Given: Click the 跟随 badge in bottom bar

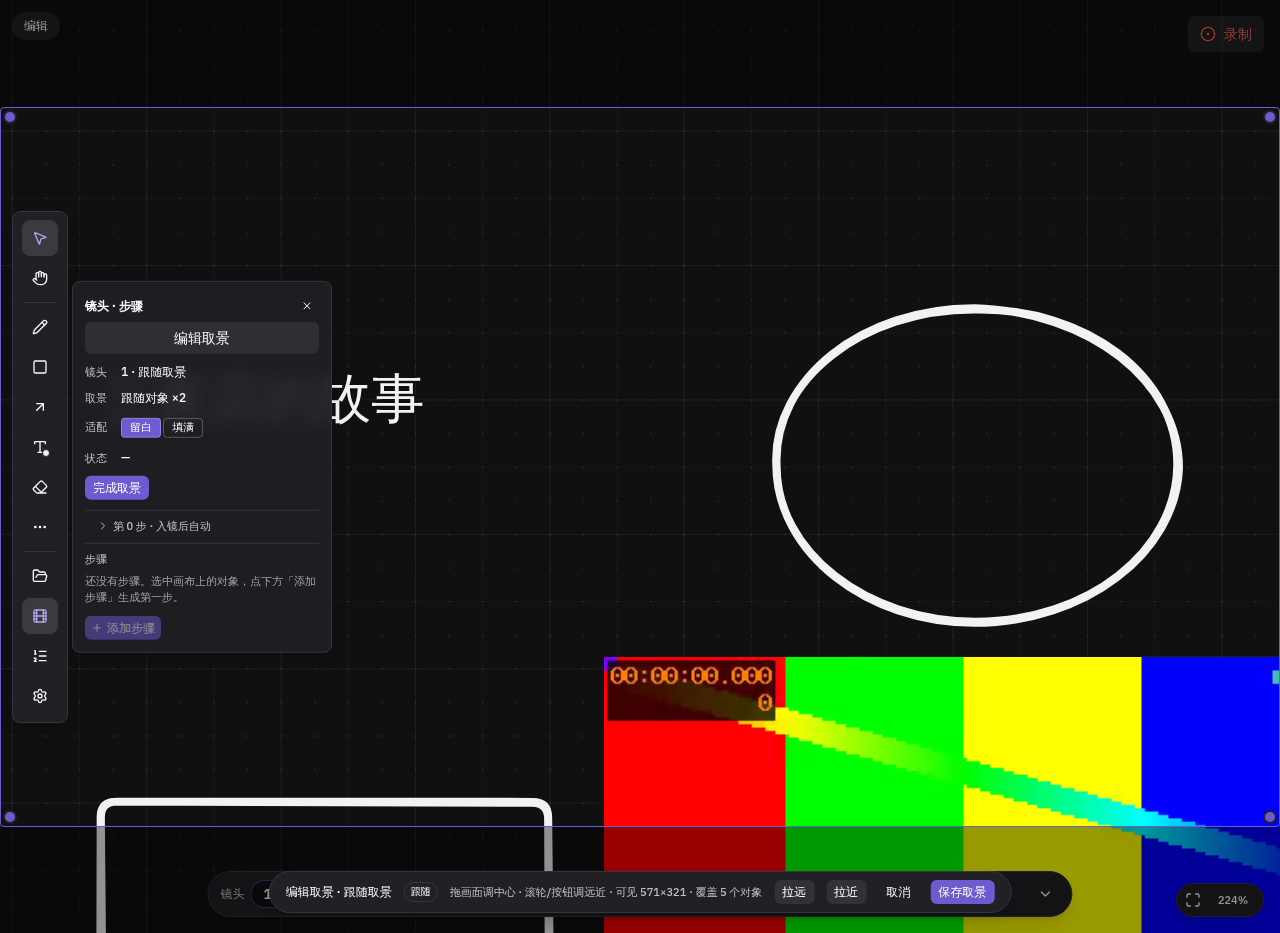Looking at the screenshot, I should point(421,892).
